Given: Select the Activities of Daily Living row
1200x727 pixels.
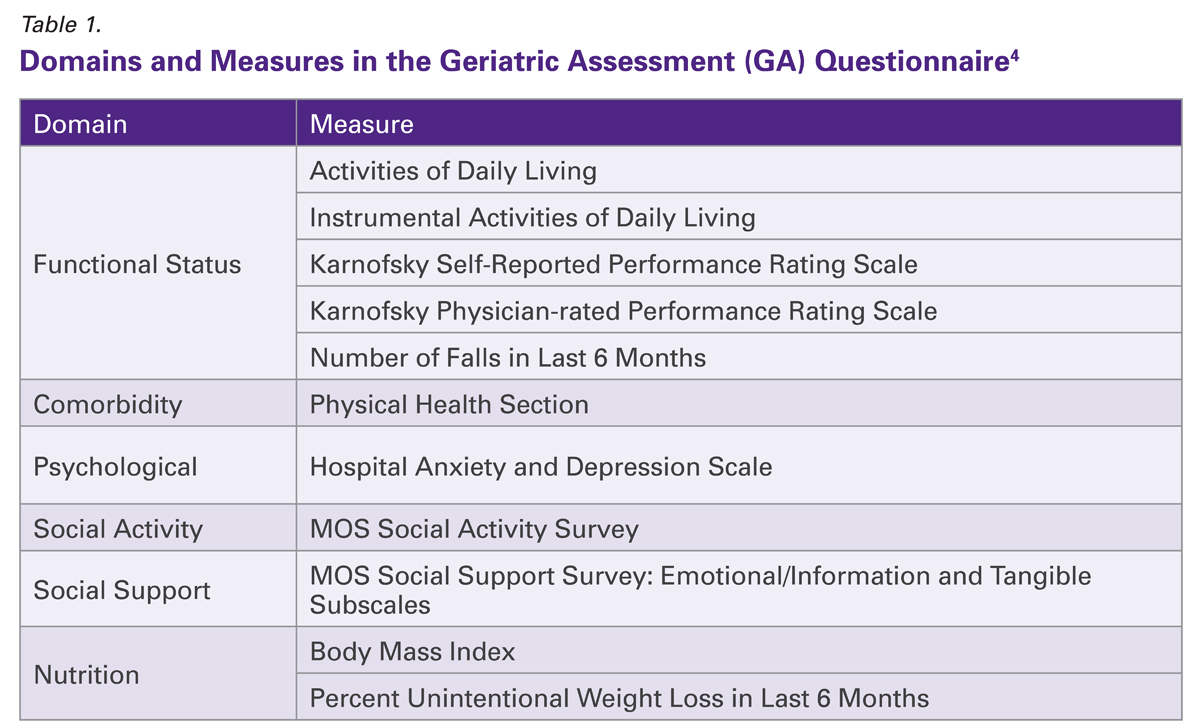Looking at the screenshot, I should point(453,171).
